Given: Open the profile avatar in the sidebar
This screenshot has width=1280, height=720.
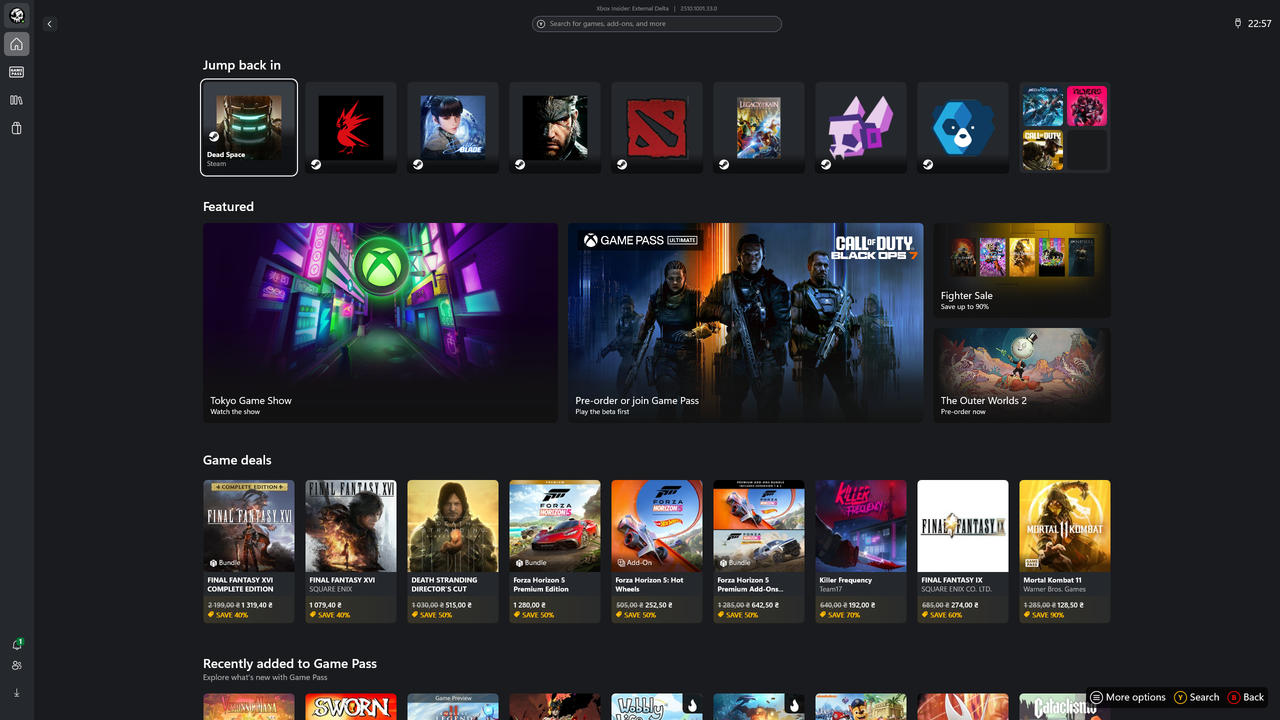Looking at the screenshot, I should 16,16.
